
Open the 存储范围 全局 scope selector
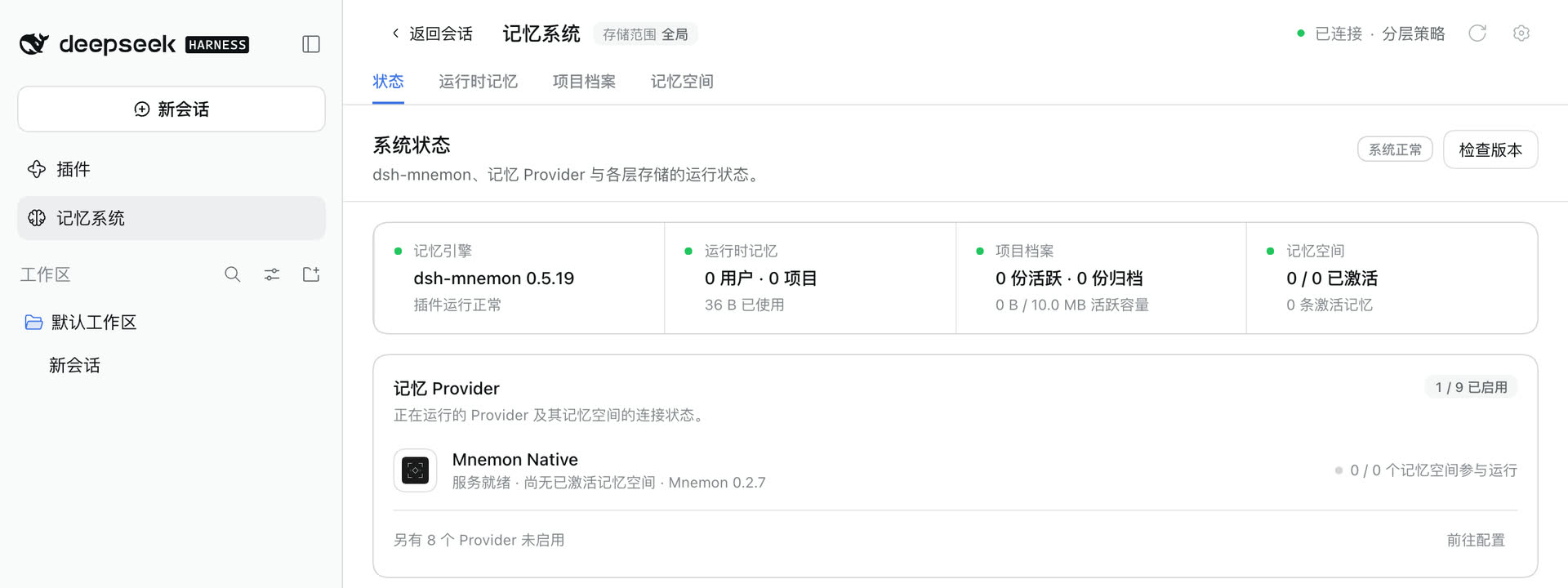tap(645, 34)
